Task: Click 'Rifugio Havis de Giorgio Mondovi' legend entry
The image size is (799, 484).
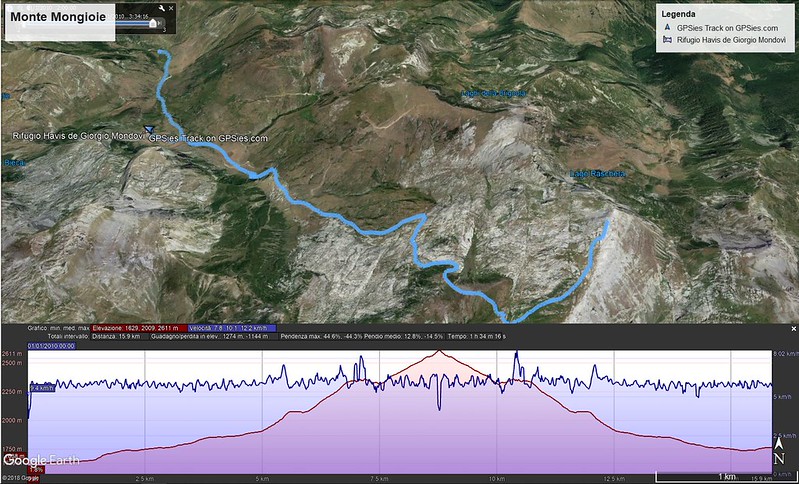Action: 731,40
